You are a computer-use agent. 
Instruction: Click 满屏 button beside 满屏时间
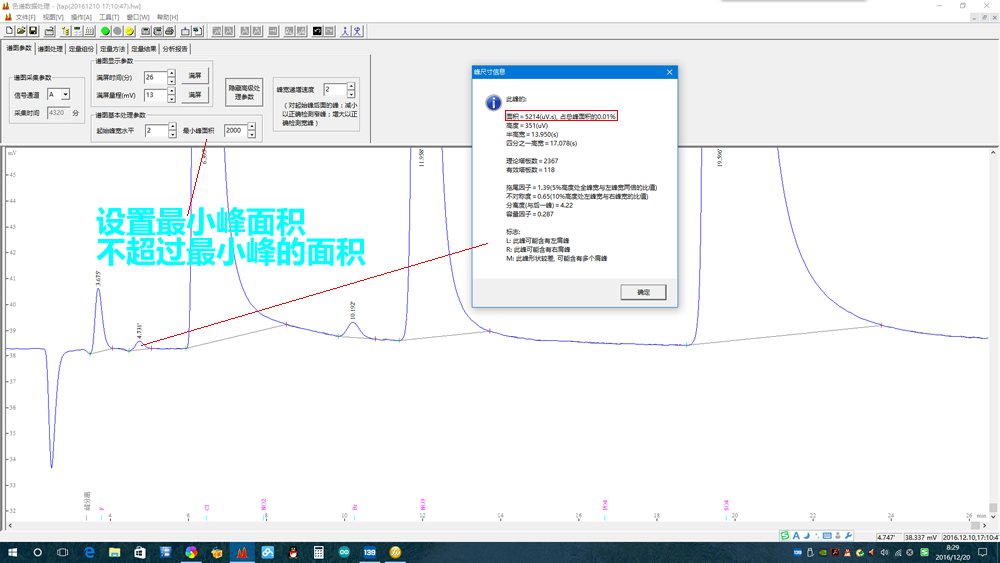click(x=195, y=76)
